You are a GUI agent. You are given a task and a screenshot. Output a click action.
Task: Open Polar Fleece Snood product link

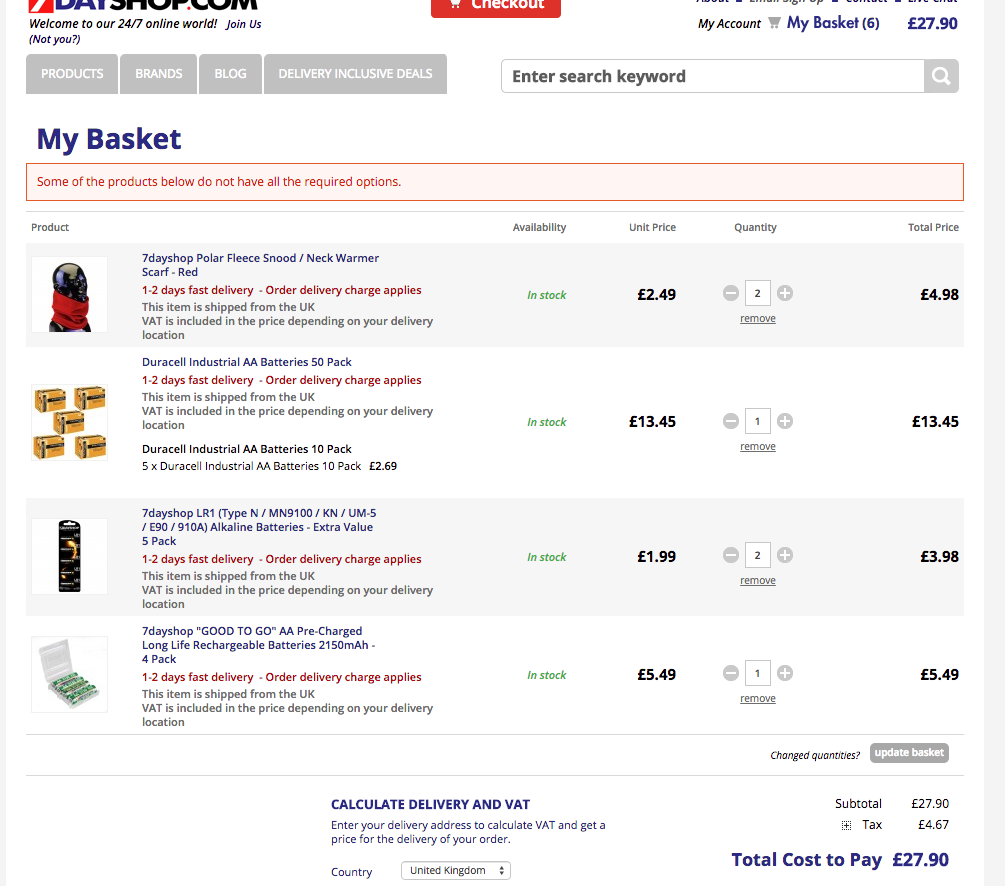260,265
